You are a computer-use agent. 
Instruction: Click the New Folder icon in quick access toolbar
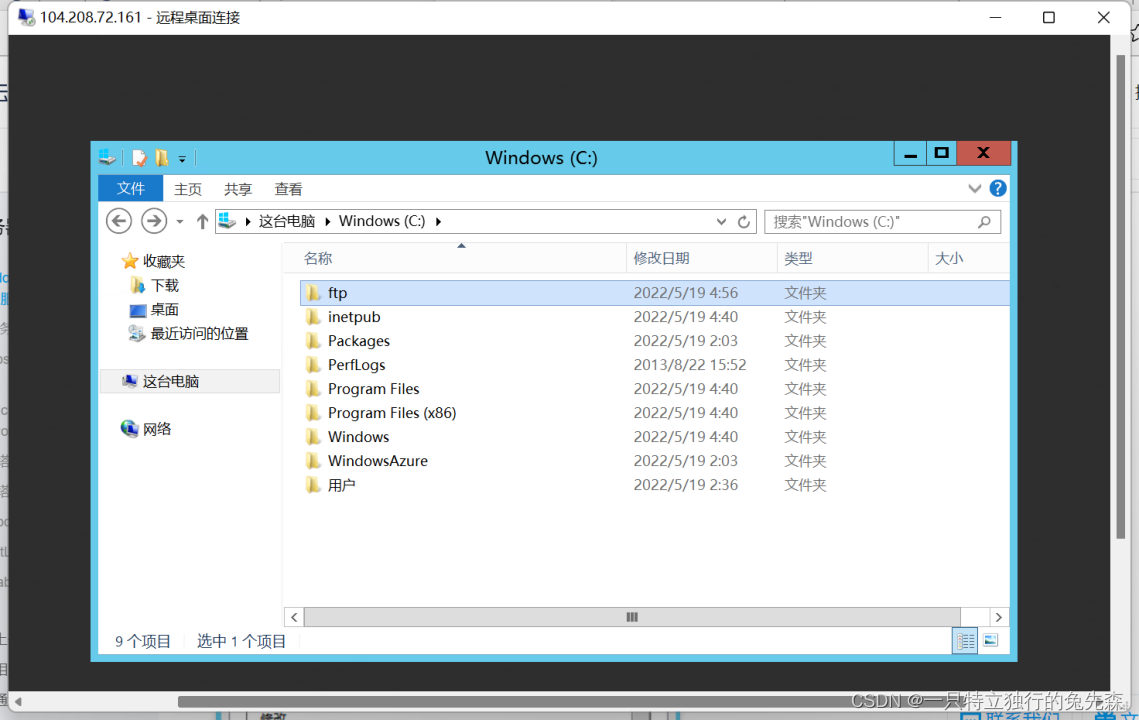pyautogui.click(x=162, y=158)
